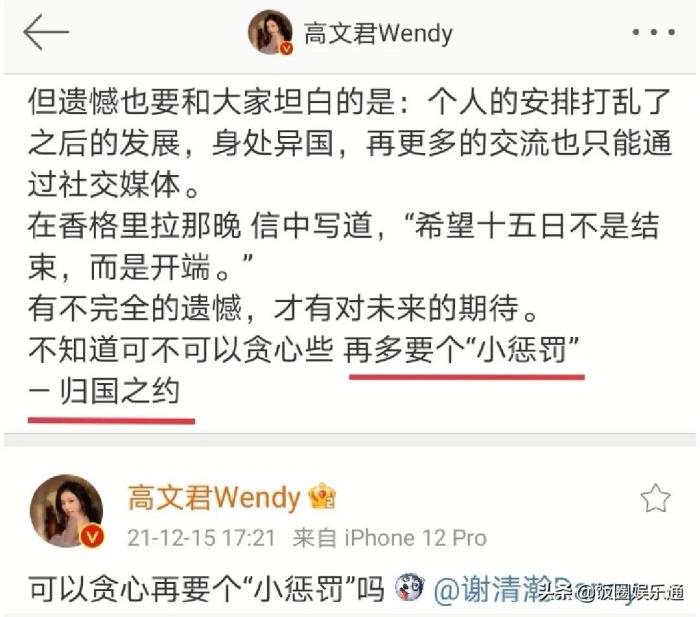The image size is (700, 617).
Task: Tap the header profile avatar of 高文君Wendy
Action: coord(270,32)
